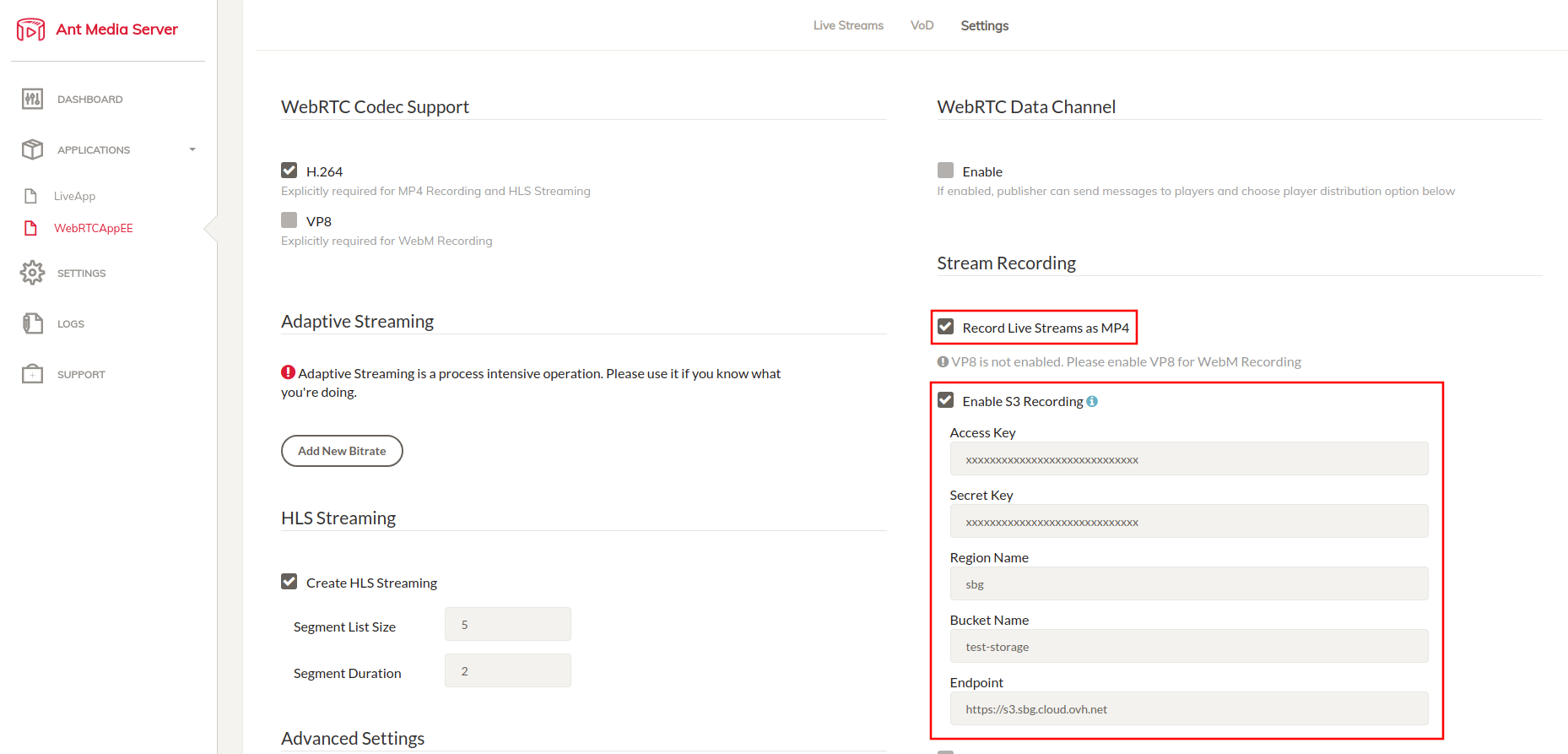Screen dimensions: 1568x754
Task: Open the WebRTCAppEE application link
Action: coord(94,228)
